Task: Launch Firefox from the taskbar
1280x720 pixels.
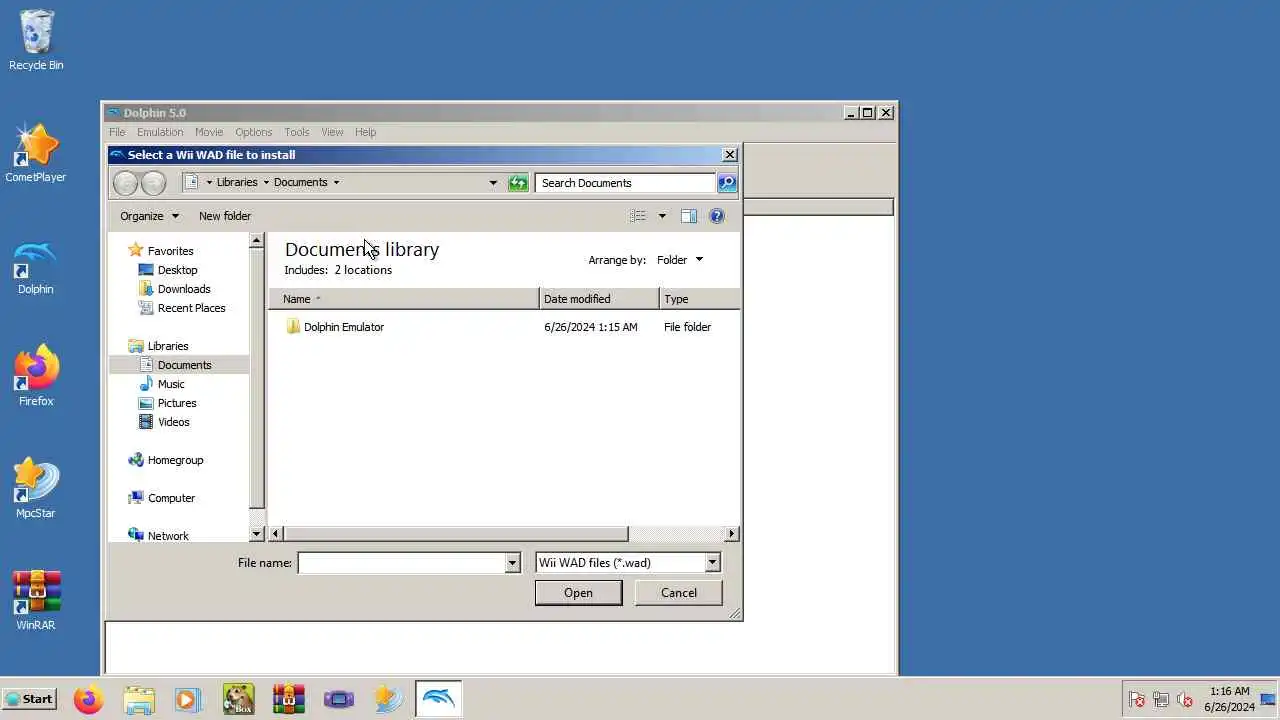Action: pos(88,699)
